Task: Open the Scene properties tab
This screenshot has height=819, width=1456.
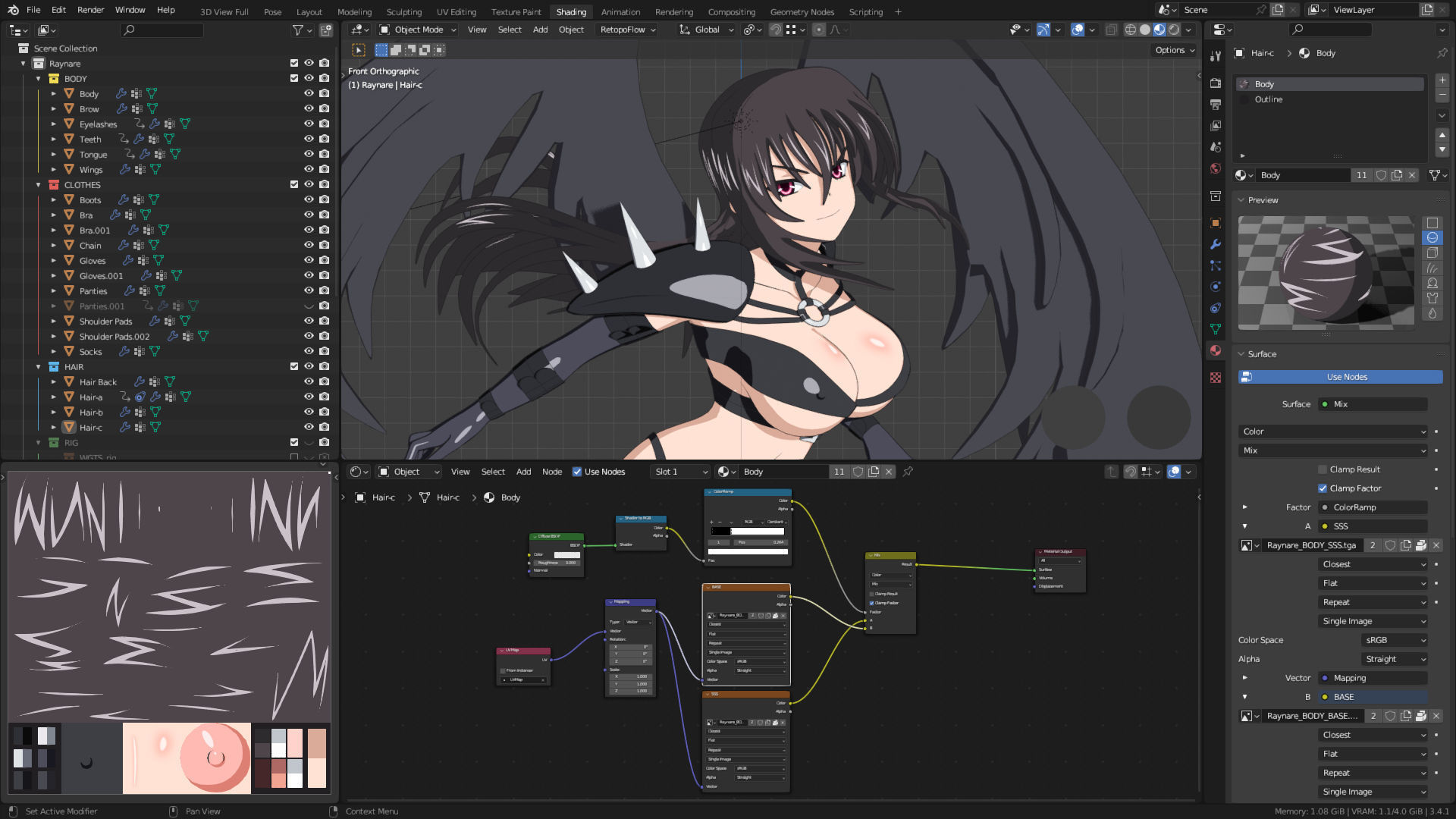Action: (x=1216, y=146)
